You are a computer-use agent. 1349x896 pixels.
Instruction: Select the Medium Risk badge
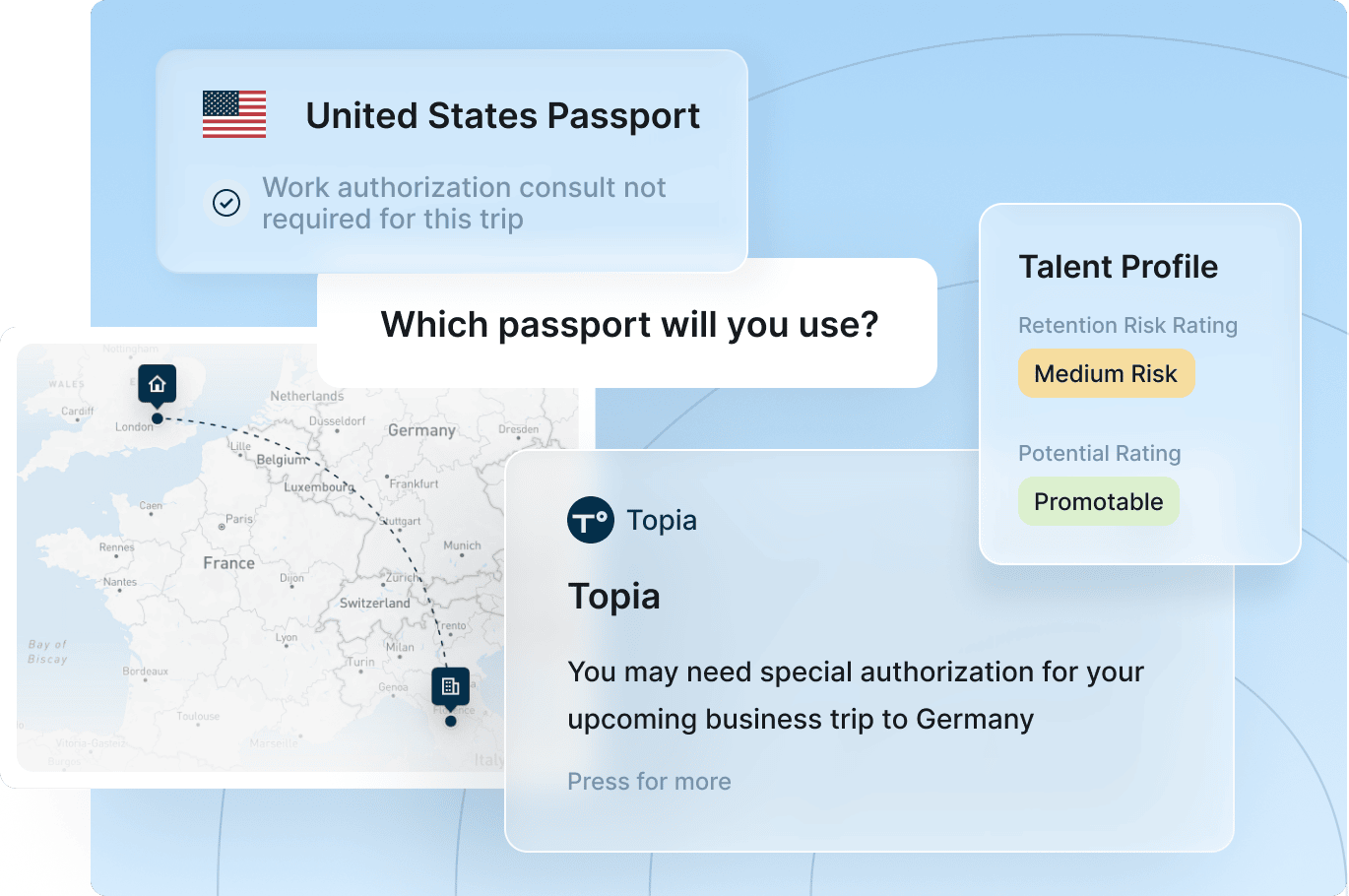[x=1106, y=374]
